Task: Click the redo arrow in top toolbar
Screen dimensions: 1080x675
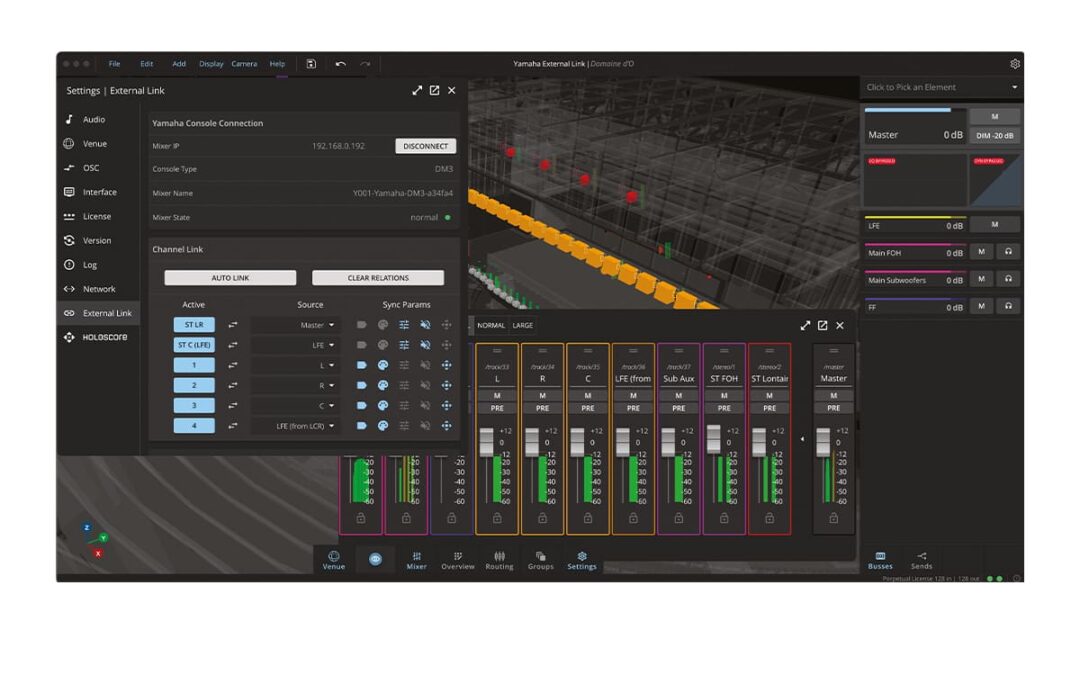Action: (365, 64)
